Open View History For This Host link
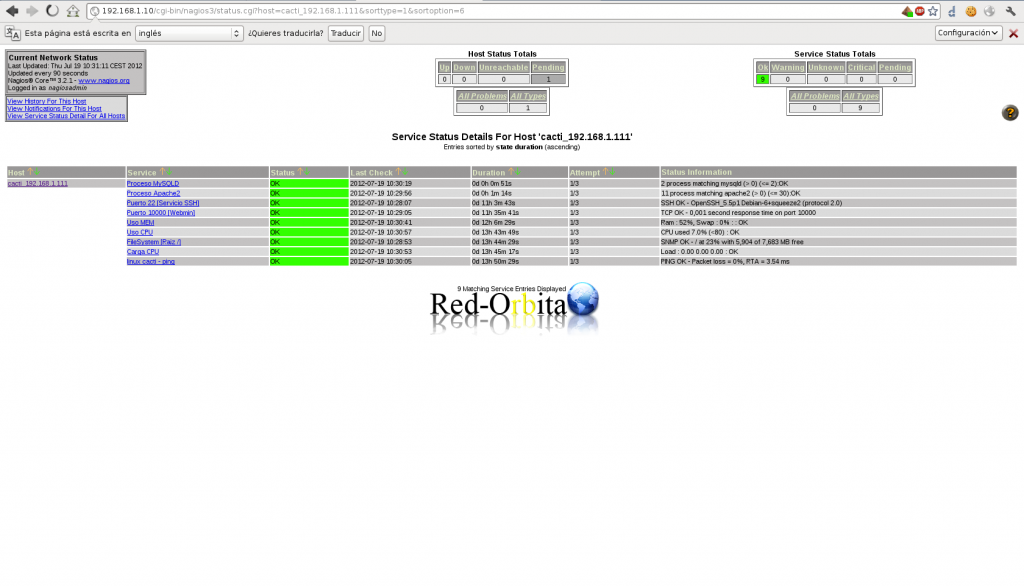Image resolution: width=1024 pixels, height=586 pixels. [47, 101]
